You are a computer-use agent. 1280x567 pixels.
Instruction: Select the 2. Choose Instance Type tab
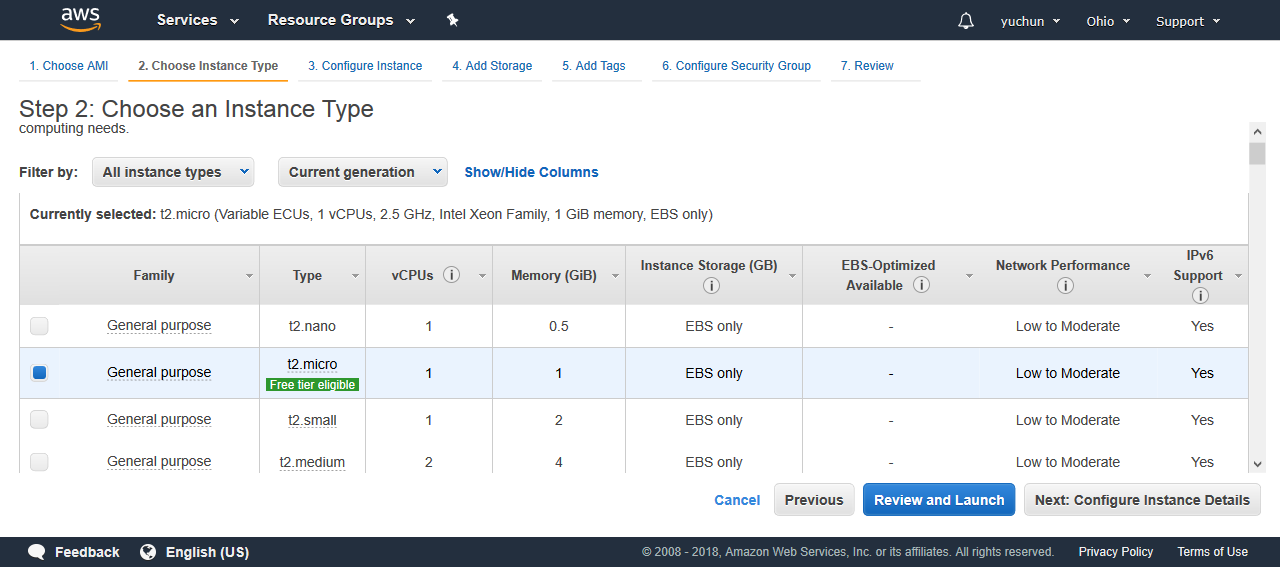tap(208, 66)
